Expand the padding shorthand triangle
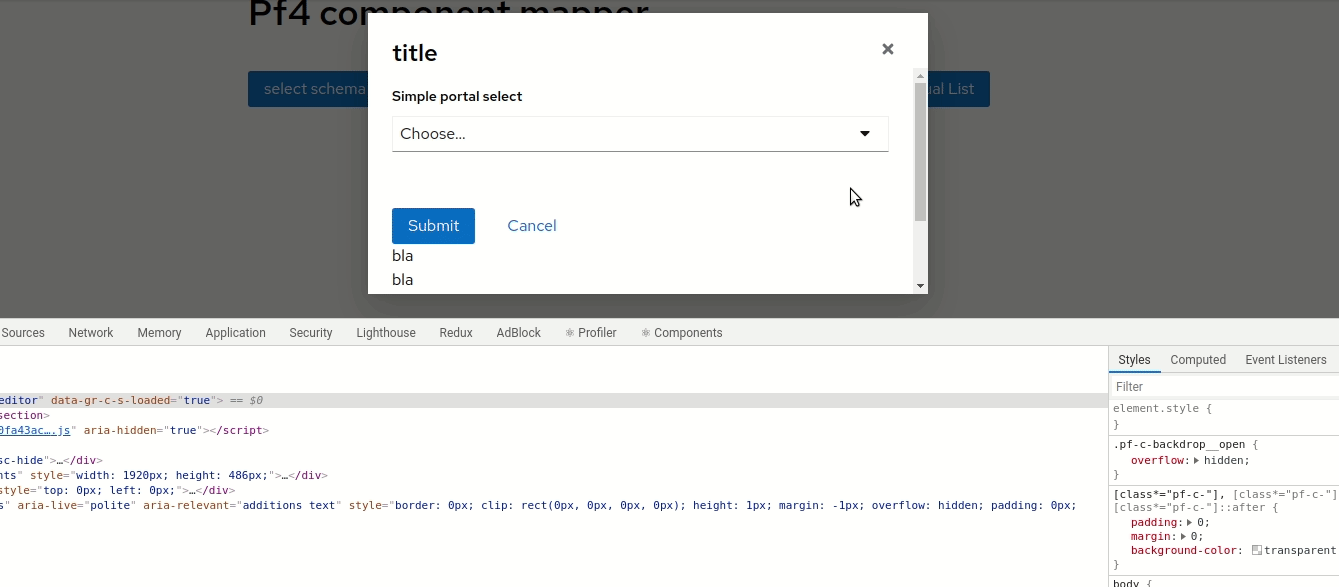 click(x=1189, y=523)
